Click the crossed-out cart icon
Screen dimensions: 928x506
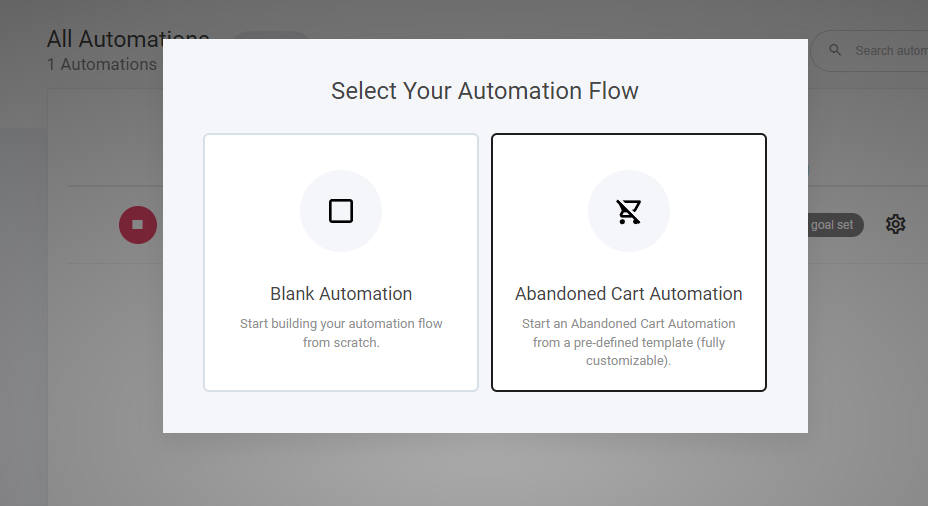point(628,211)
